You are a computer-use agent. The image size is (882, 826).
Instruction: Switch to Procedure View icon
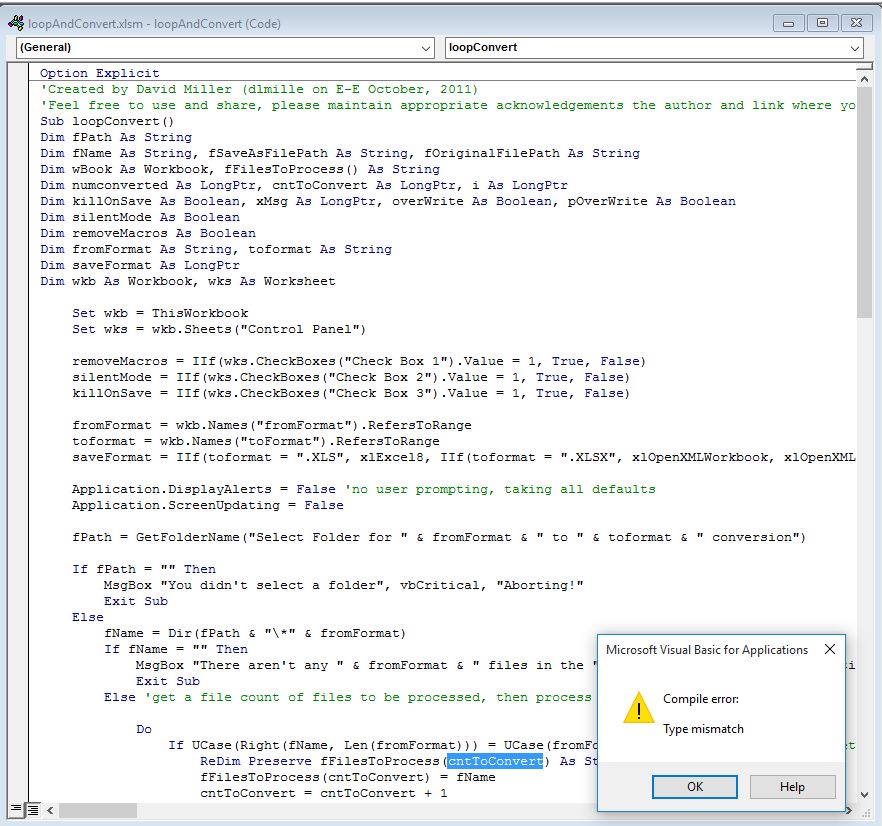(x=16, y=810)
